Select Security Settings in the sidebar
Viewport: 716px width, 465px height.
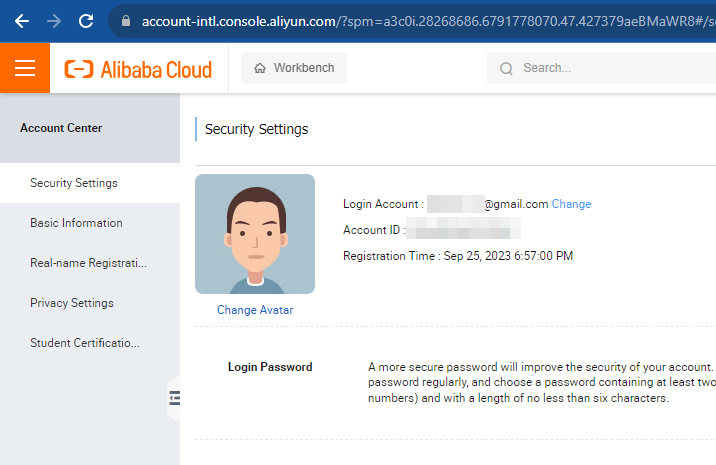point(74,183)
